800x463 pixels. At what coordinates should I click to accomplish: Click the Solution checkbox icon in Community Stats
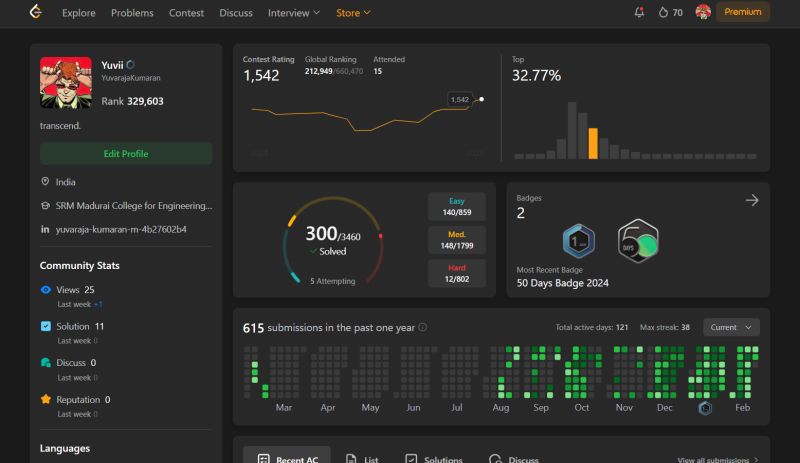pos(45,326)
